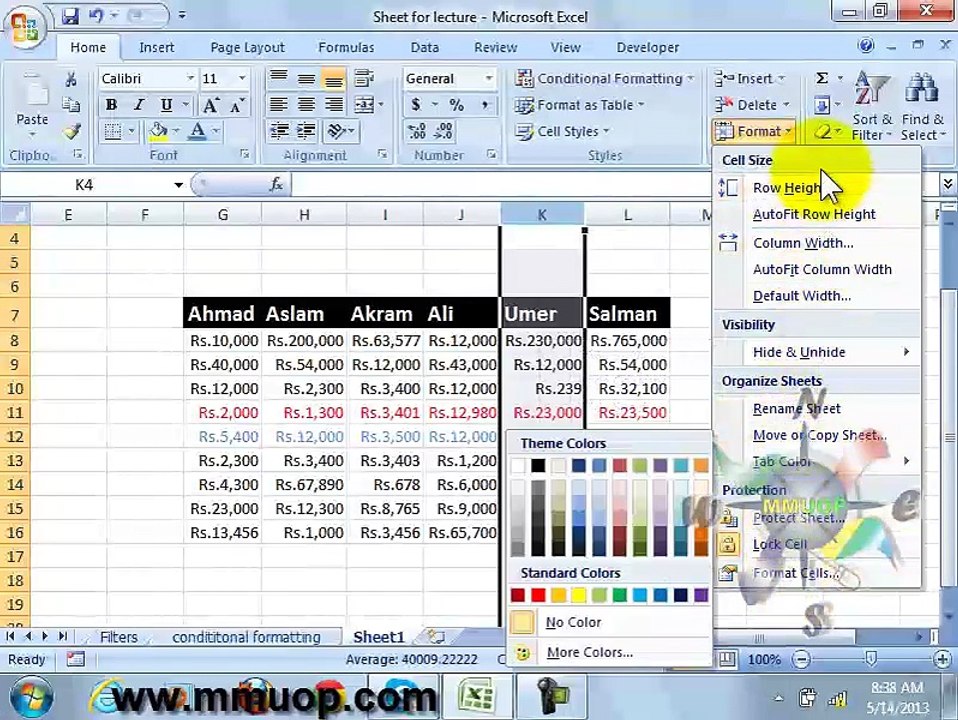Viewport: 958px width, 720px height.
Task: Open the Page Layout tab
Action: point(247,47)
